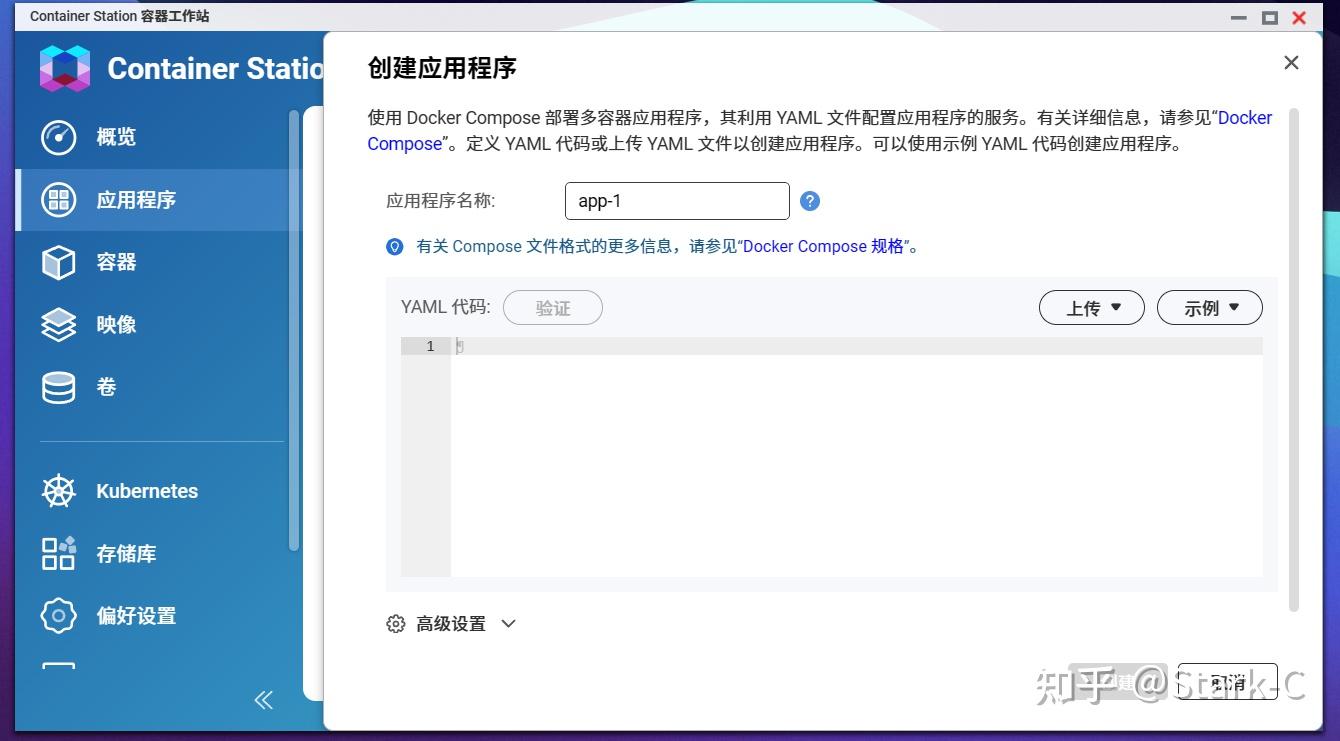Open the 概览 (Overview) section icon
The image size is (1340, 741).
click(58, 137)
